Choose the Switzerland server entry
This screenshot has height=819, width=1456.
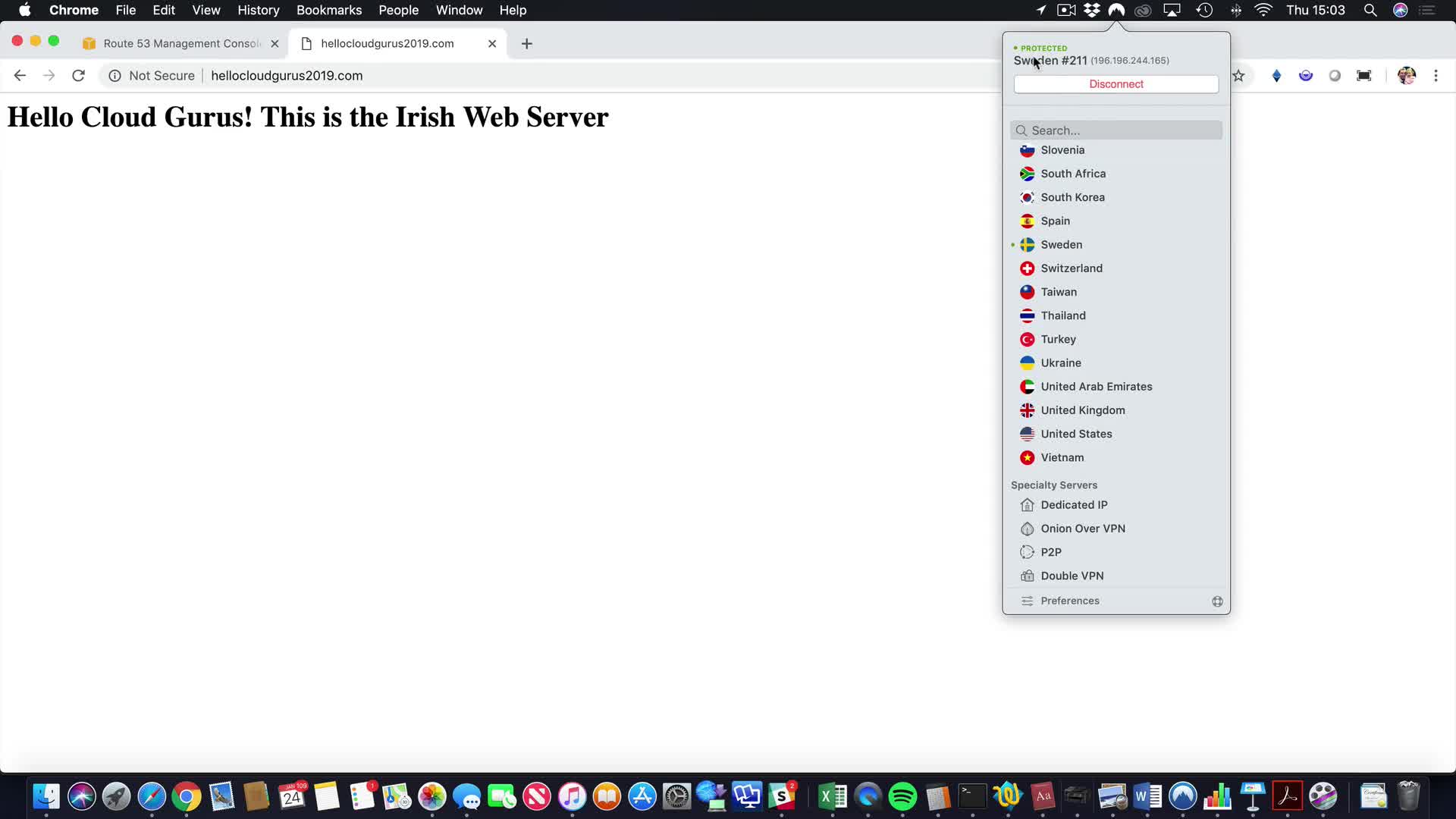coord(1071,268)
